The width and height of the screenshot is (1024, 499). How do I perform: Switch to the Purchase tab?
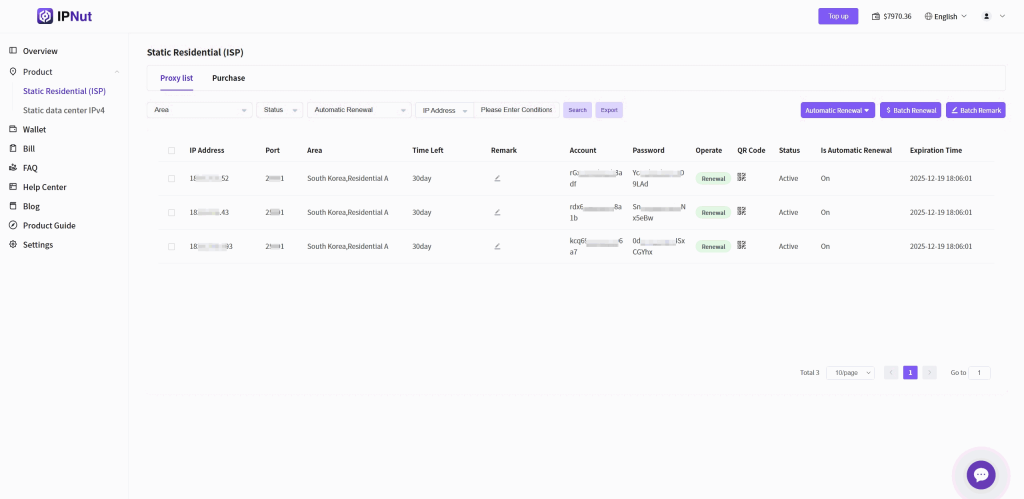(228, 78)
